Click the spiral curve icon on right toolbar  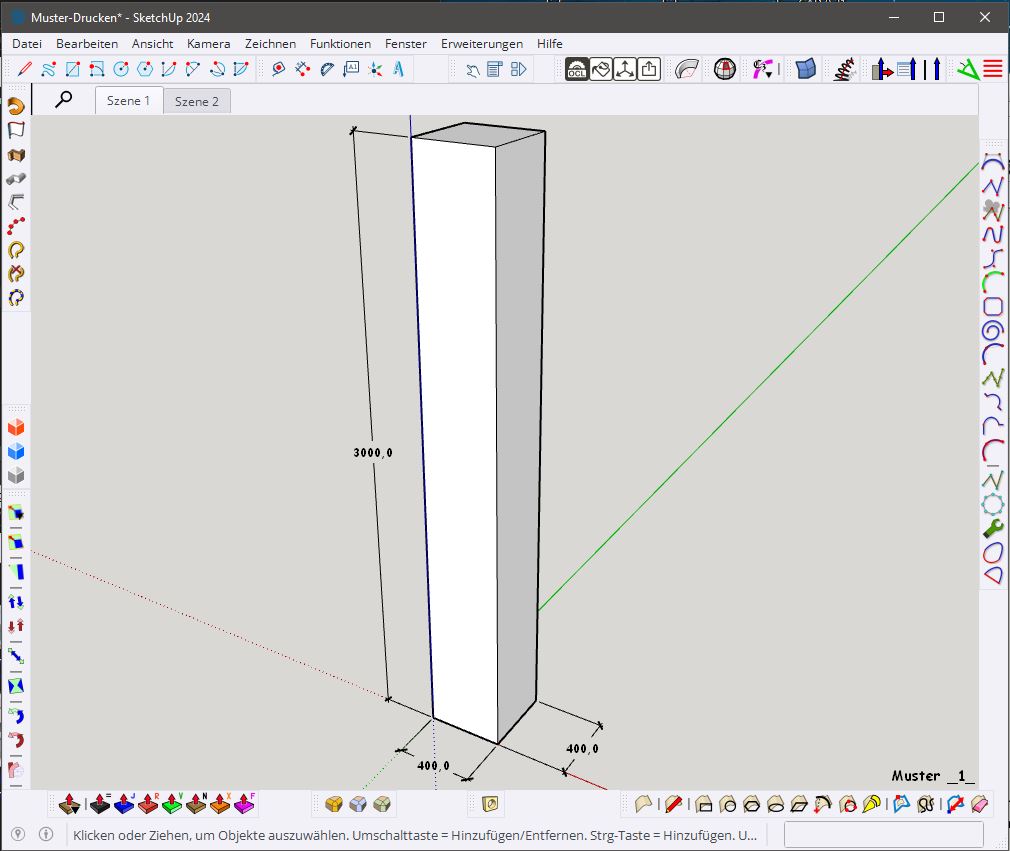point(993,330)
